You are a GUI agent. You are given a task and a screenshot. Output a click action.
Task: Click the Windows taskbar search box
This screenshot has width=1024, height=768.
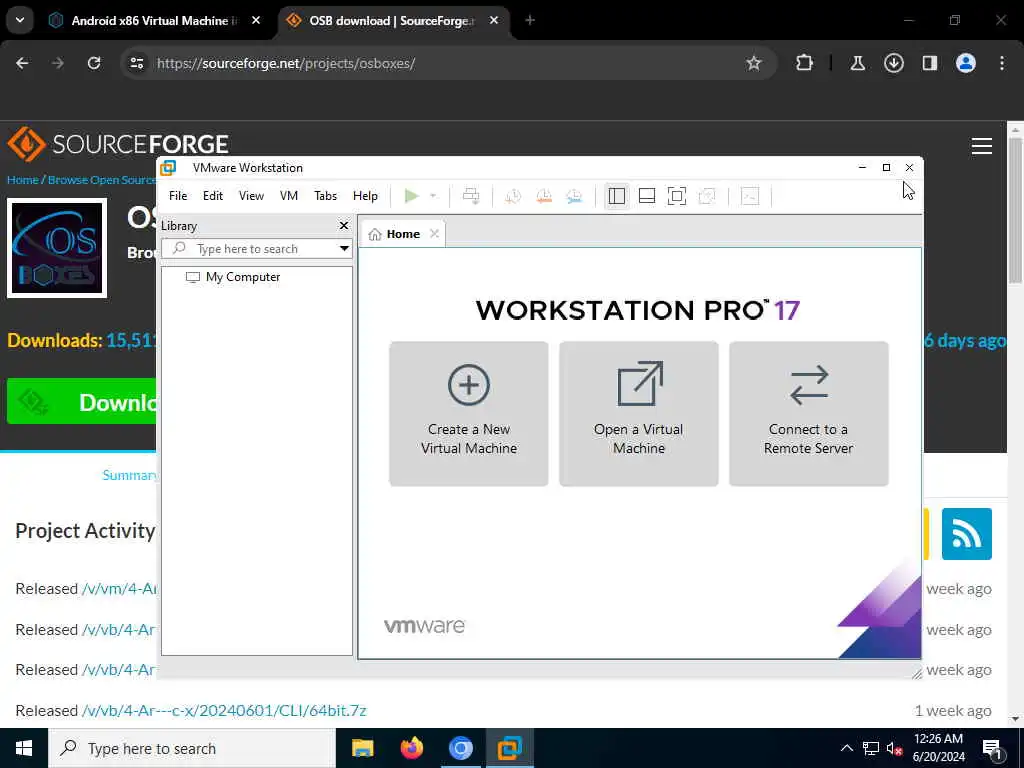[x=192, y=748]
